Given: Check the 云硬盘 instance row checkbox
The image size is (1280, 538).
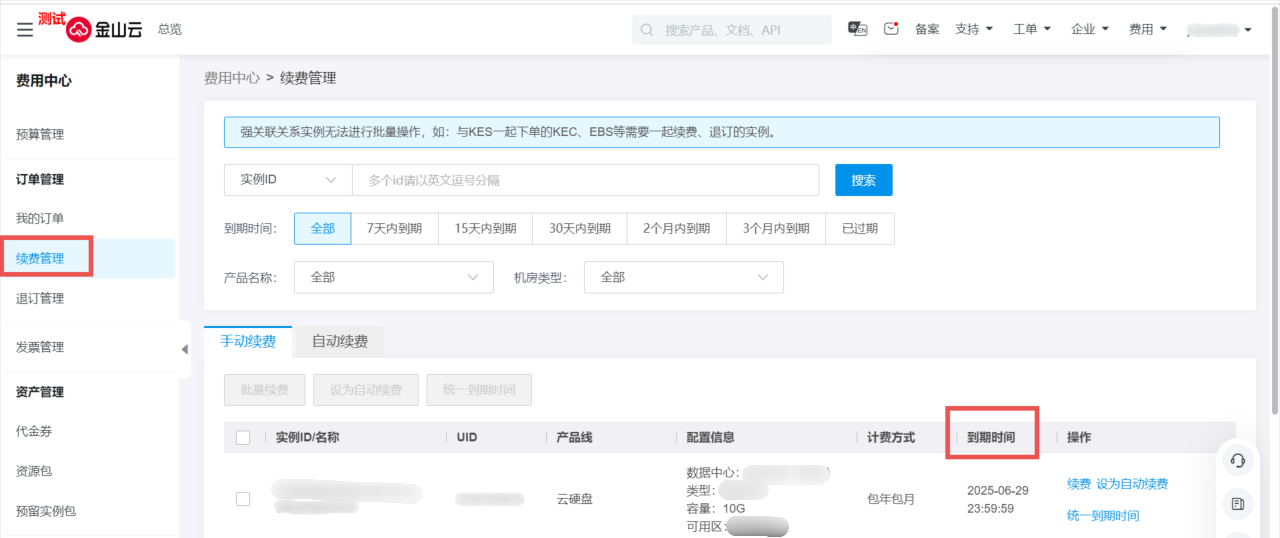Looking at the screenshot, I should (243, 499).
